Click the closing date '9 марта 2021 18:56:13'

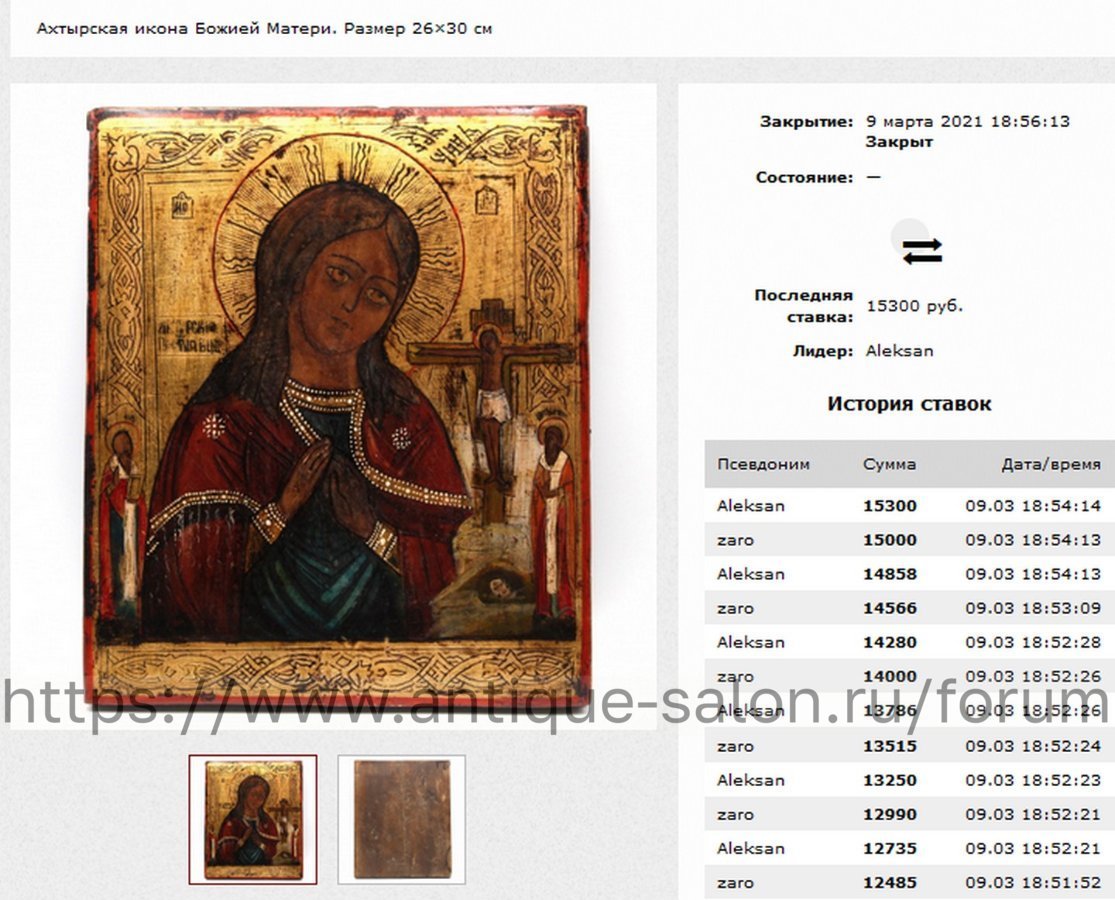(x=968, y=122)
